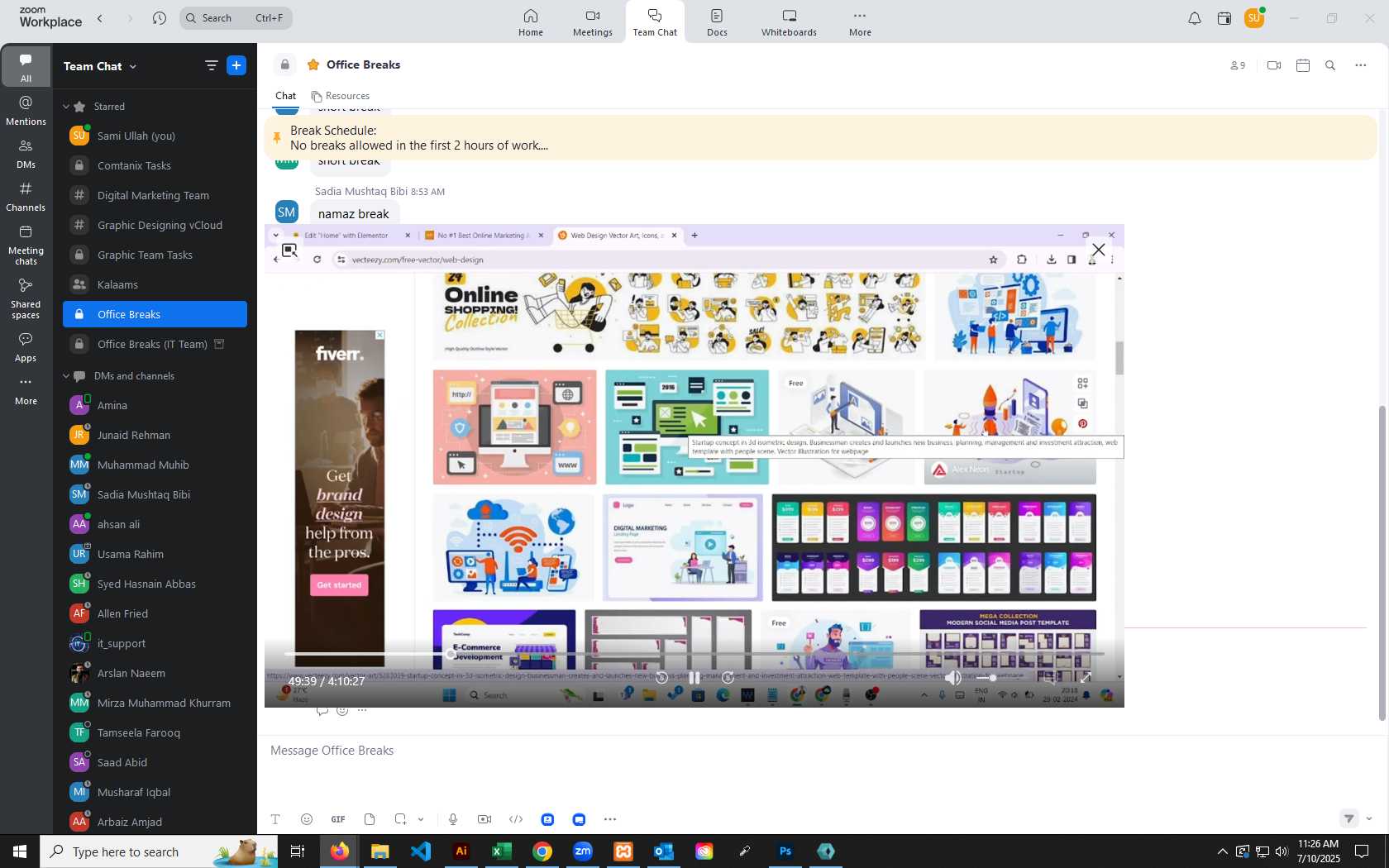The height and width of the screenshot is (868, 1389).
Task: Open Graphic Team Tasks chat
Action: click(155, 255)
